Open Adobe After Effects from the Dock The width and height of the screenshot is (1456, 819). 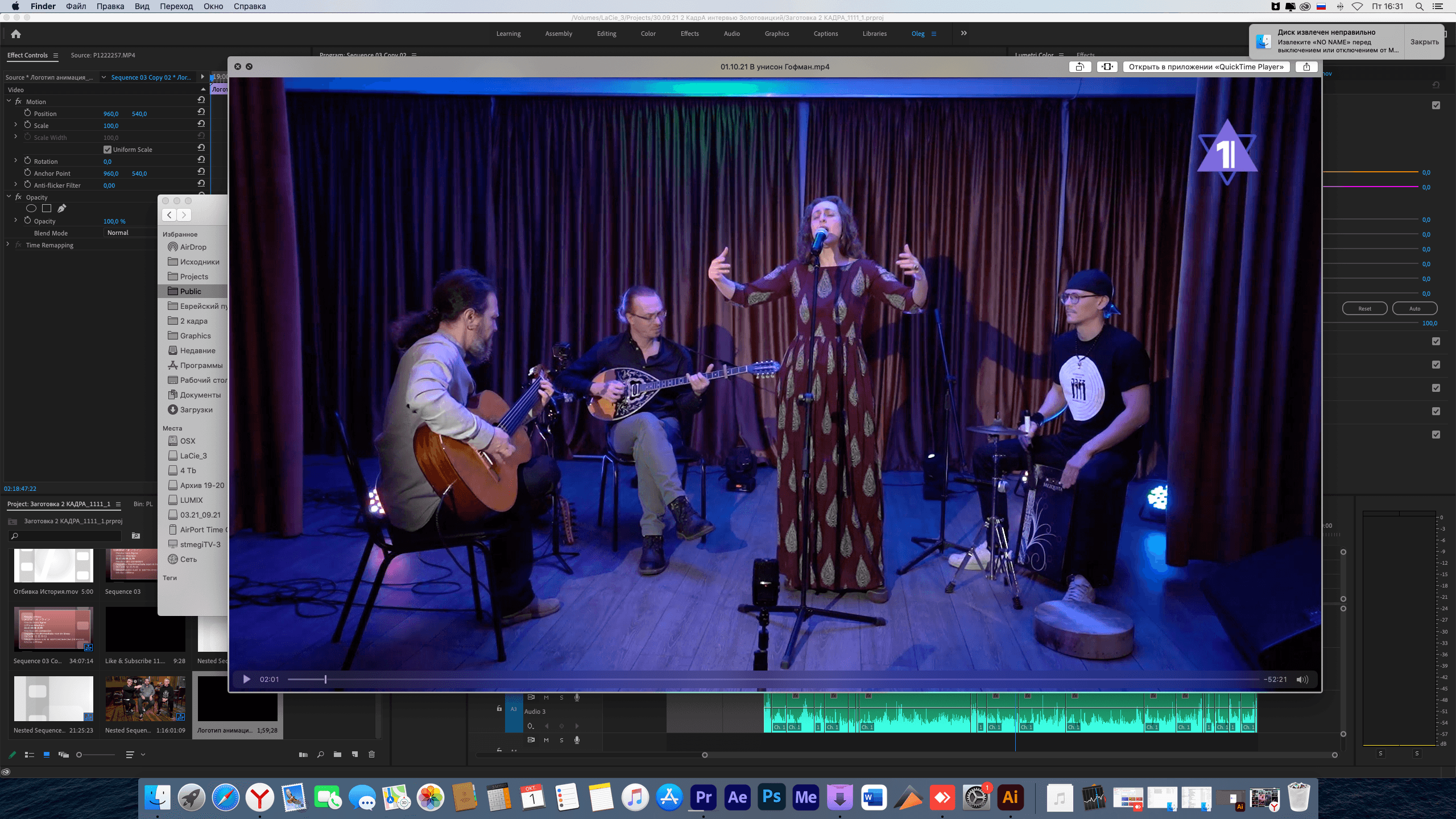coord(738,797)
